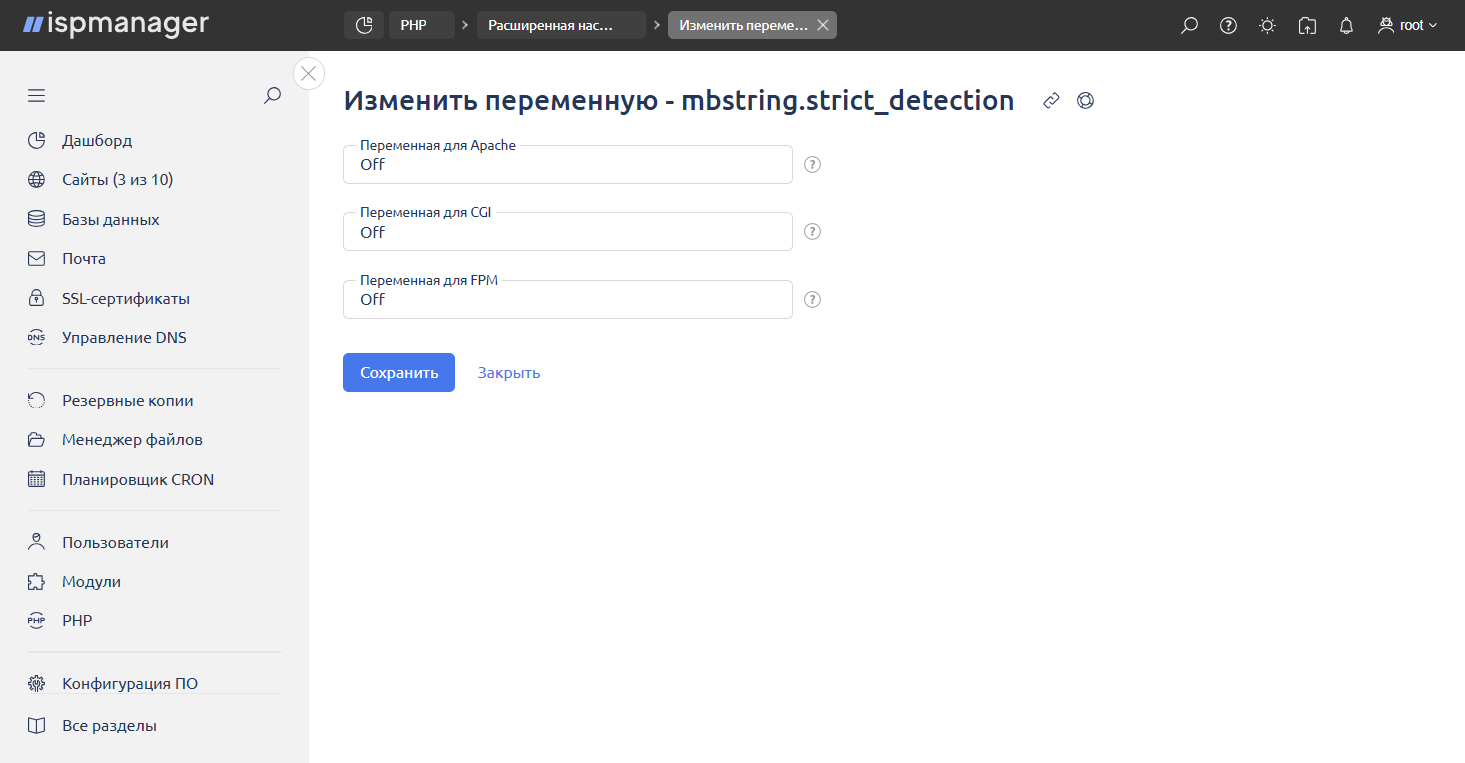Click the search icon in top bar
This screenshot has width=1465, height=763.
click(x=1189, y=26)
